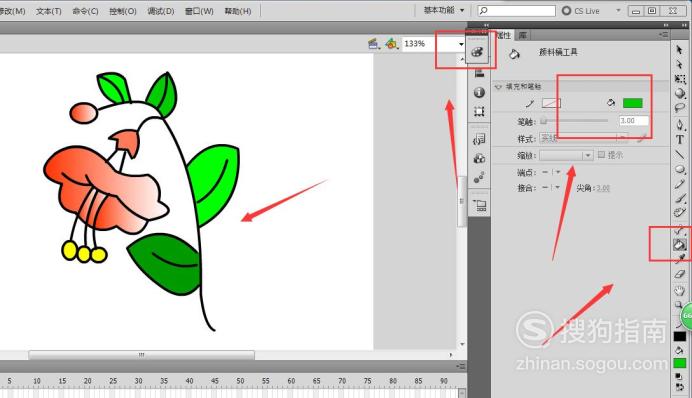Open the 窗口(W) menu
The image size is (692, 398).
(199, 11)
